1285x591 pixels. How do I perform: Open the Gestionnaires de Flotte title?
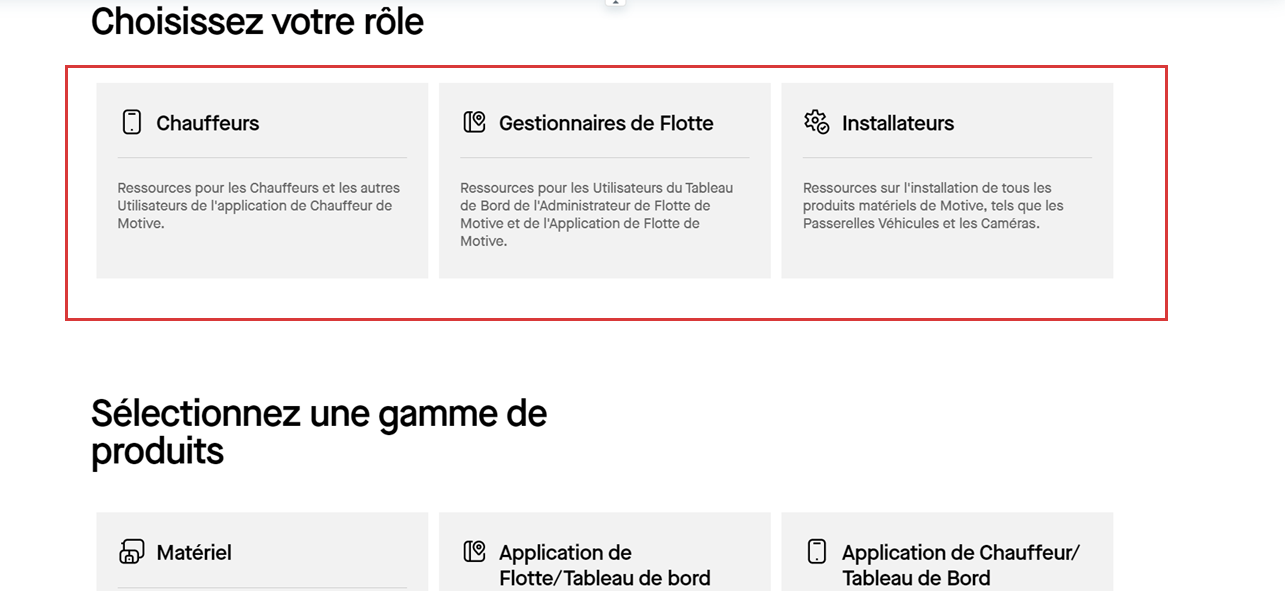click(606, 123)
